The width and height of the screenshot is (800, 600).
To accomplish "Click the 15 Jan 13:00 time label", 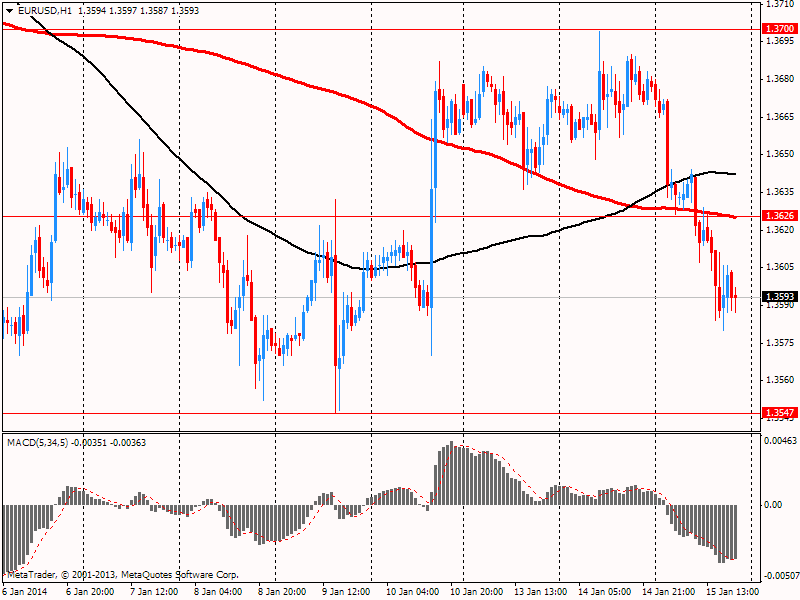I will (733, 591).
